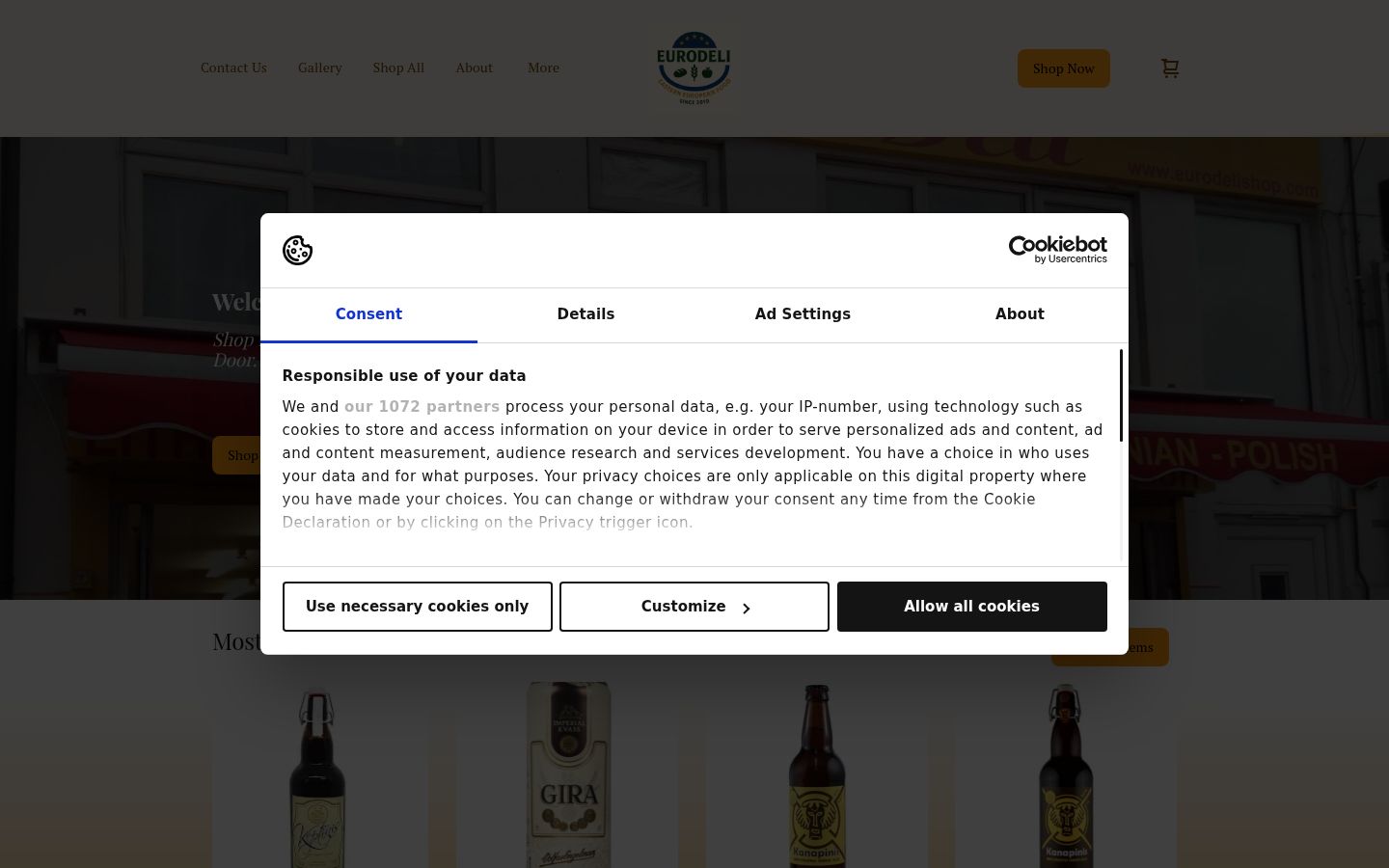The height and width of the screenshot is (868, 1389).
Task: Open the Ad Settings tab
Action: click(x=803, y=314)
